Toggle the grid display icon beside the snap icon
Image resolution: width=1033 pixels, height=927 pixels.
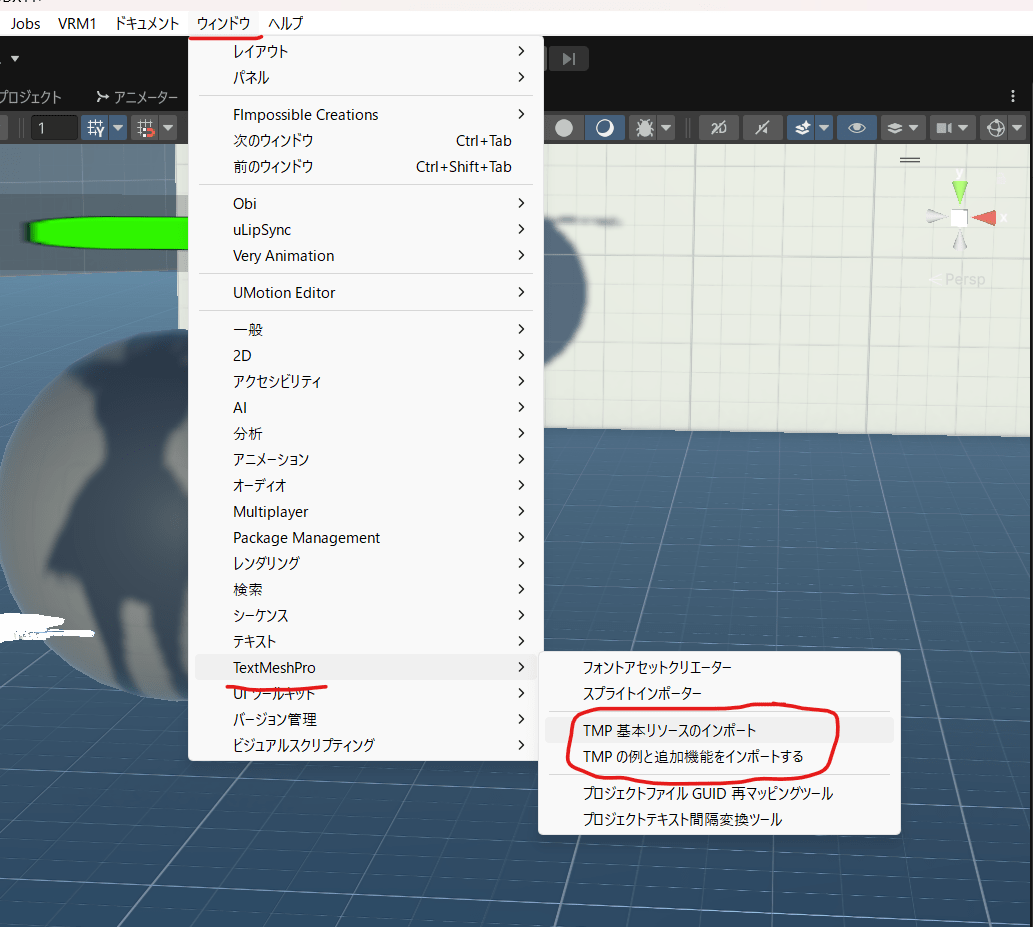(144, 127)
